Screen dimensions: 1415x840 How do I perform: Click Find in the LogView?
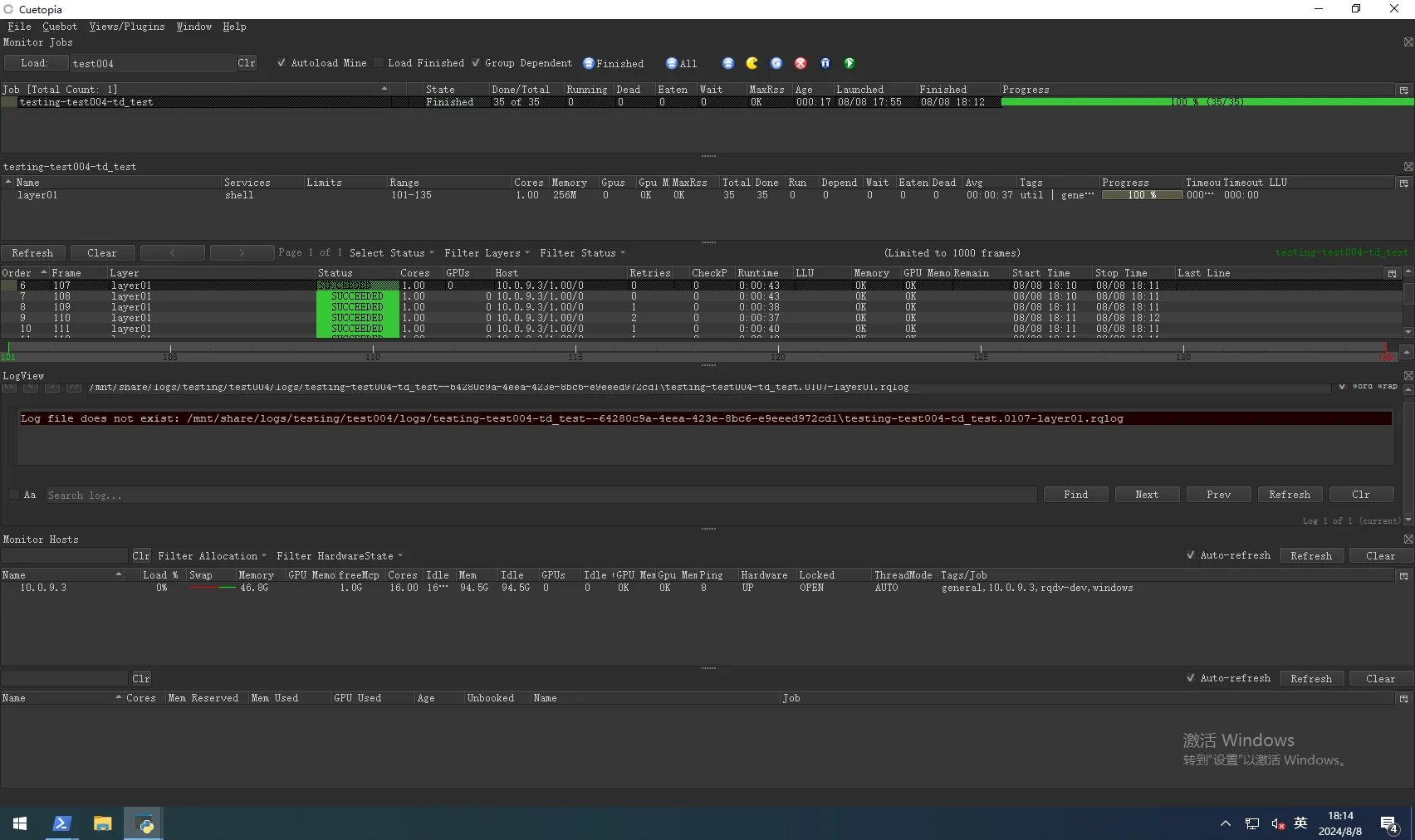(x=1076, y=495)
